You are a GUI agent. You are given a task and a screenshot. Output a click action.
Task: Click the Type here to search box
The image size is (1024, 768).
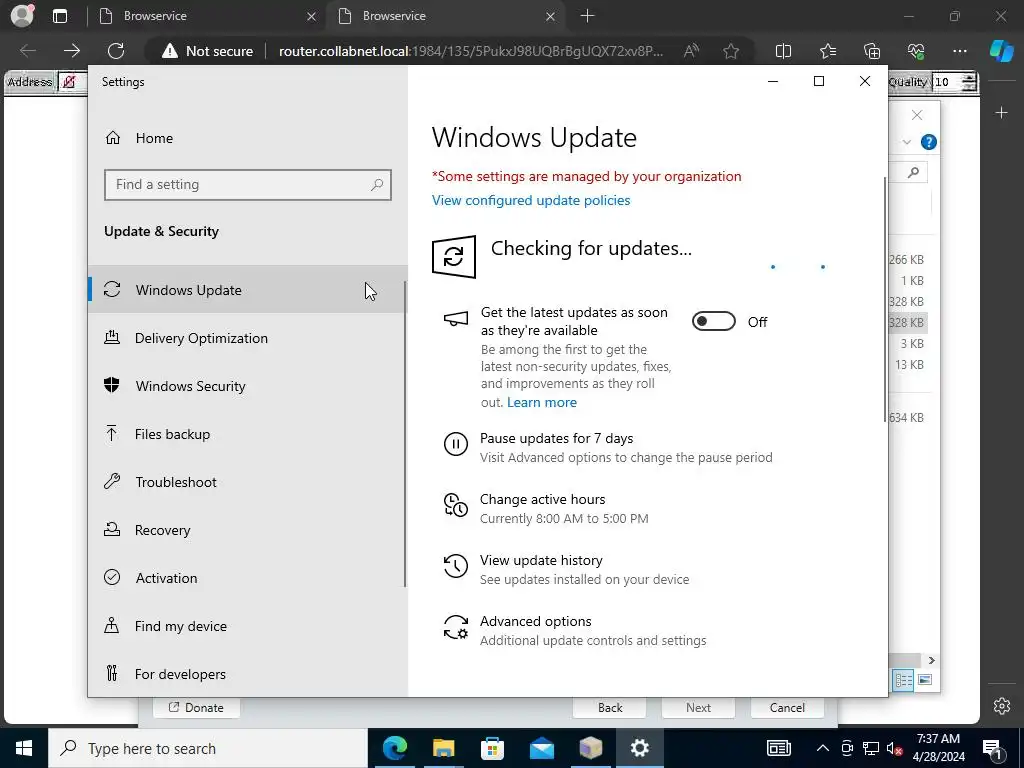(x=208, y=748)
